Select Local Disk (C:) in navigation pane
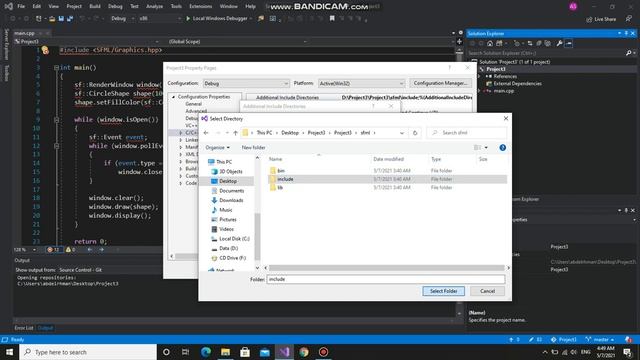640x360 pixels. click(x=234, y=239)
